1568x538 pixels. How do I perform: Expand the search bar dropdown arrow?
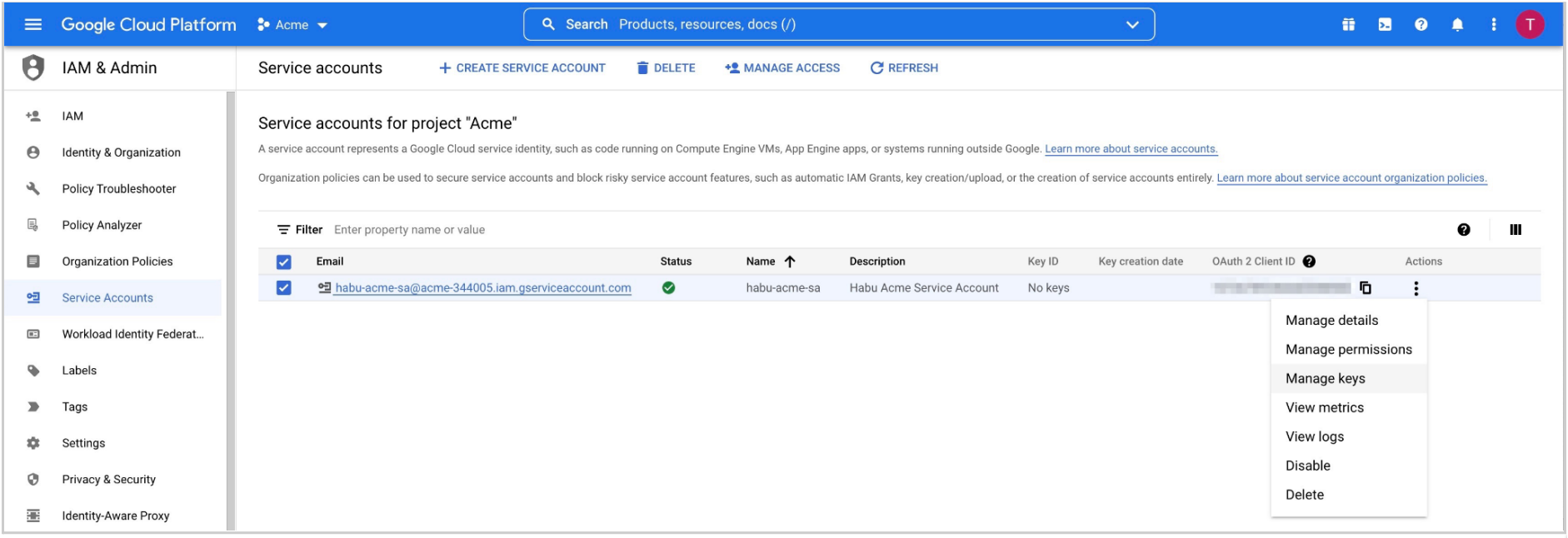coord(1132,25)
